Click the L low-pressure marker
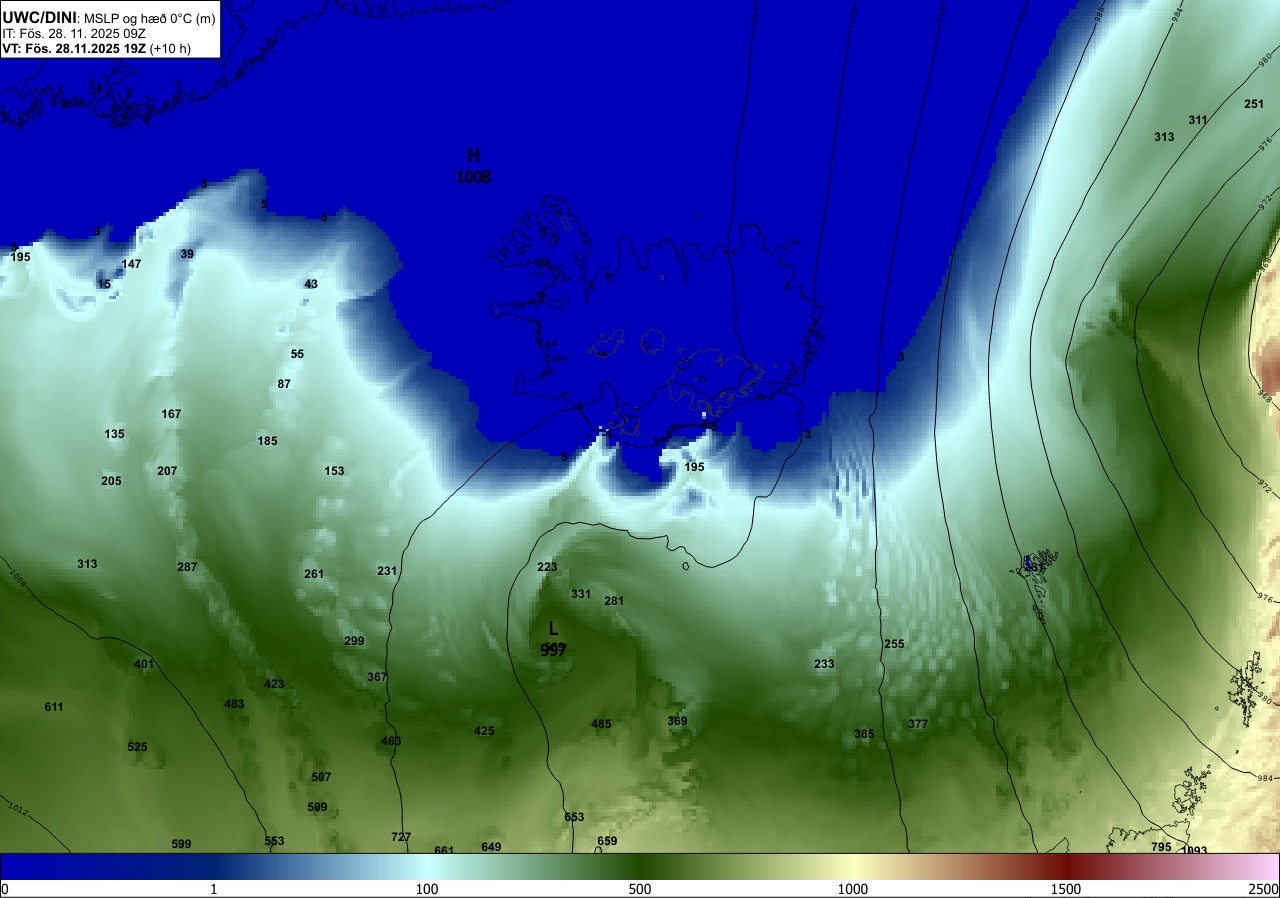The height and width of the screenshot is (898, 1280). [553, 628]
